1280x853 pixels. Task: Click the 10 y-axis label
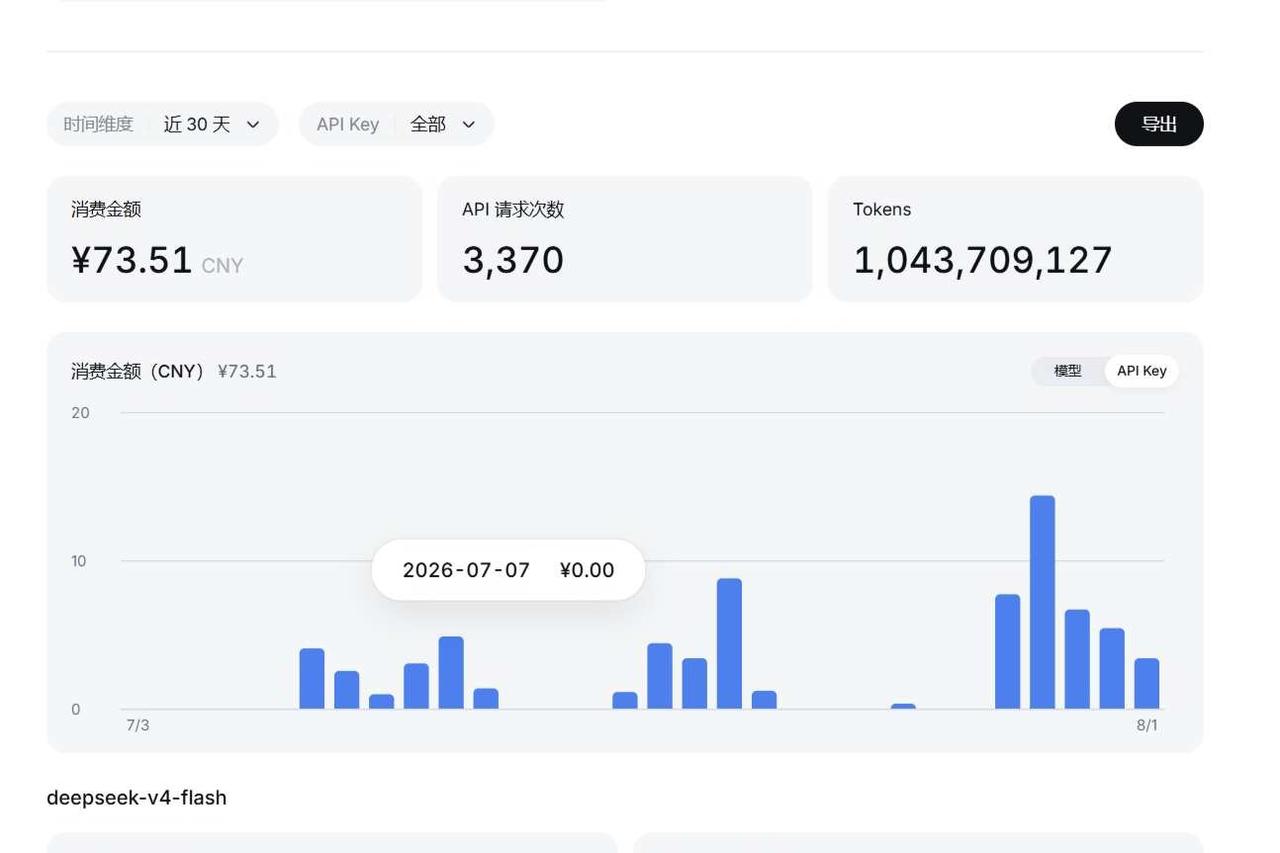[79, 561]
